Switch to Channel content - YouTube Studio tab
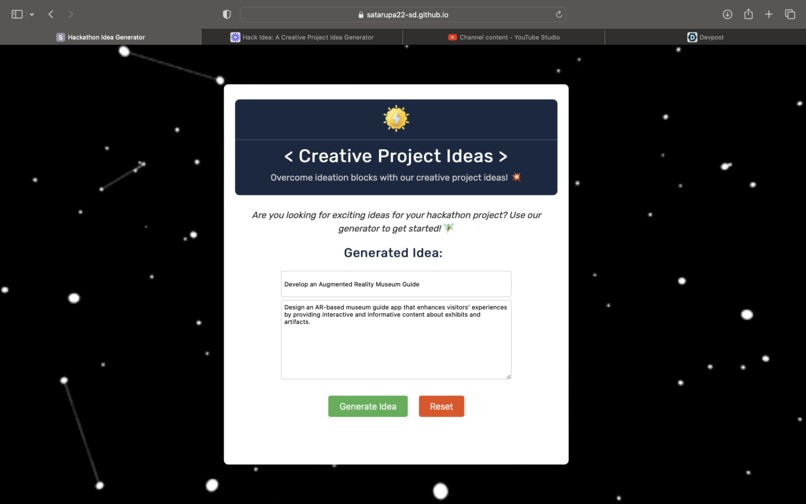The height and width of the screenshot is (504, 806). pos(504,37)
